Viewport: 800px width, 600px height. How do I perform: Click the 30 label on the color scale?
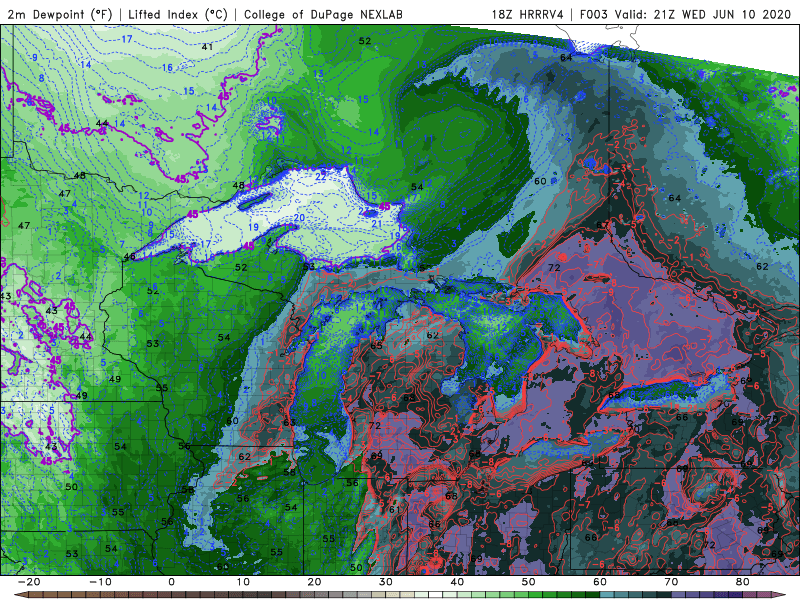coord(386,582)
